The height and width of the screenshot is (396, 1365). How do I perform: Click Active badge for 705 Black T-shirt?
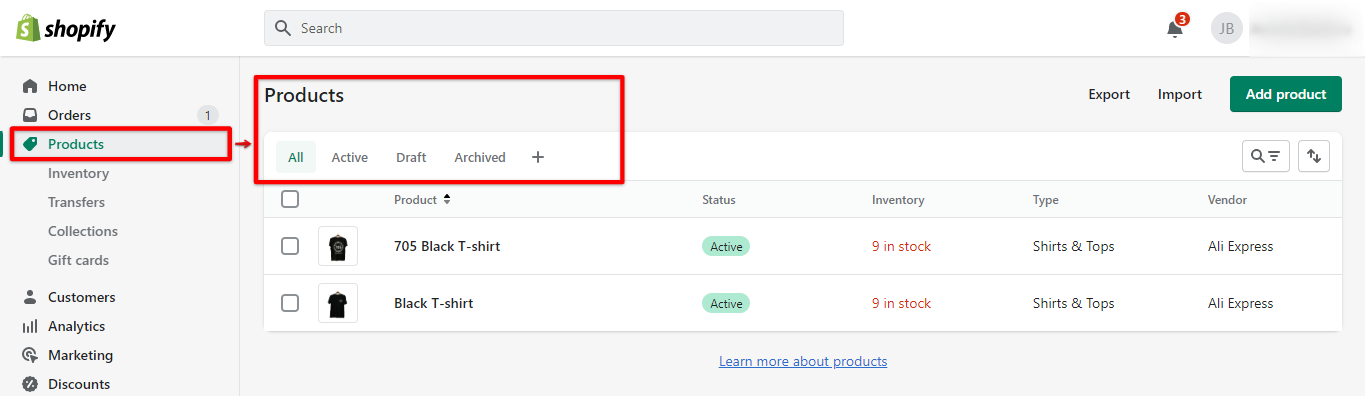coord(726,246)
